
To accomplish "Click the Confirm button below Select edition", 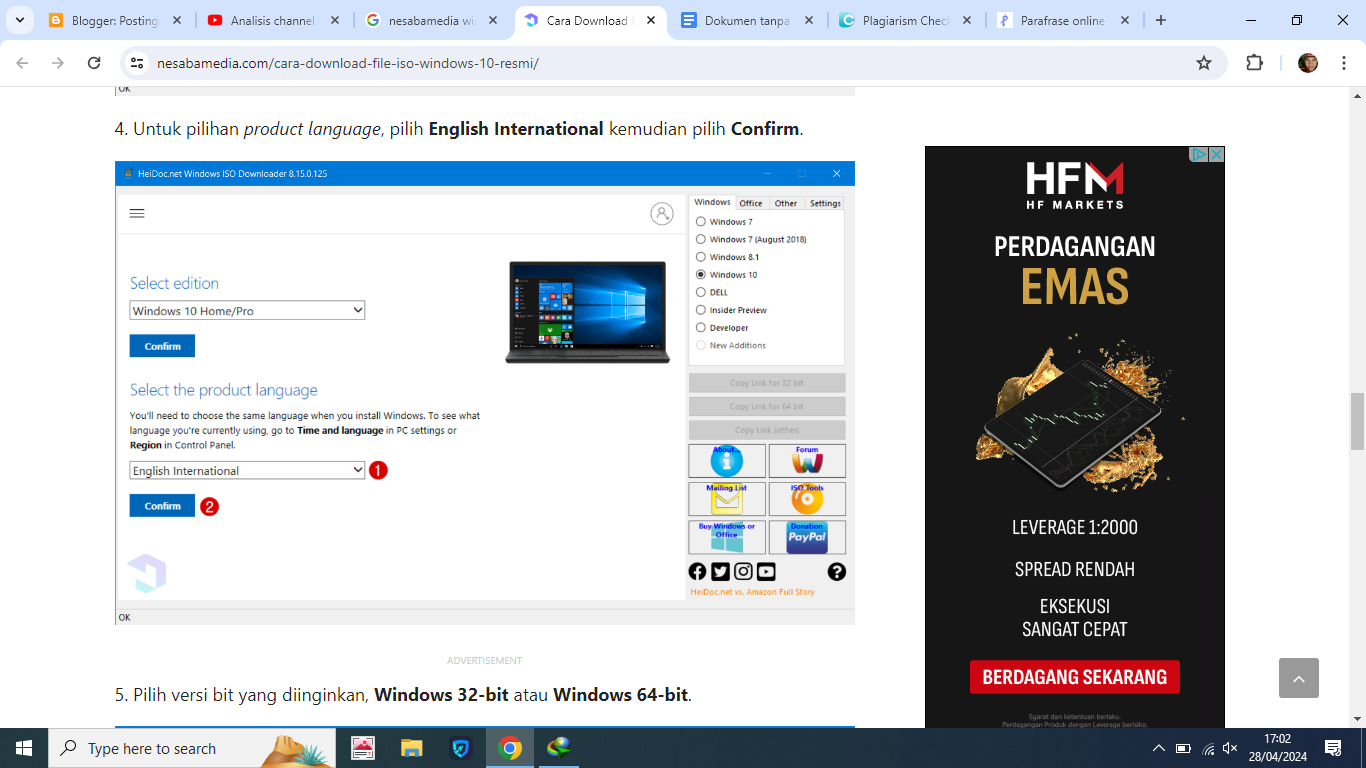I will pyautogui.click(x=162, y=346).
